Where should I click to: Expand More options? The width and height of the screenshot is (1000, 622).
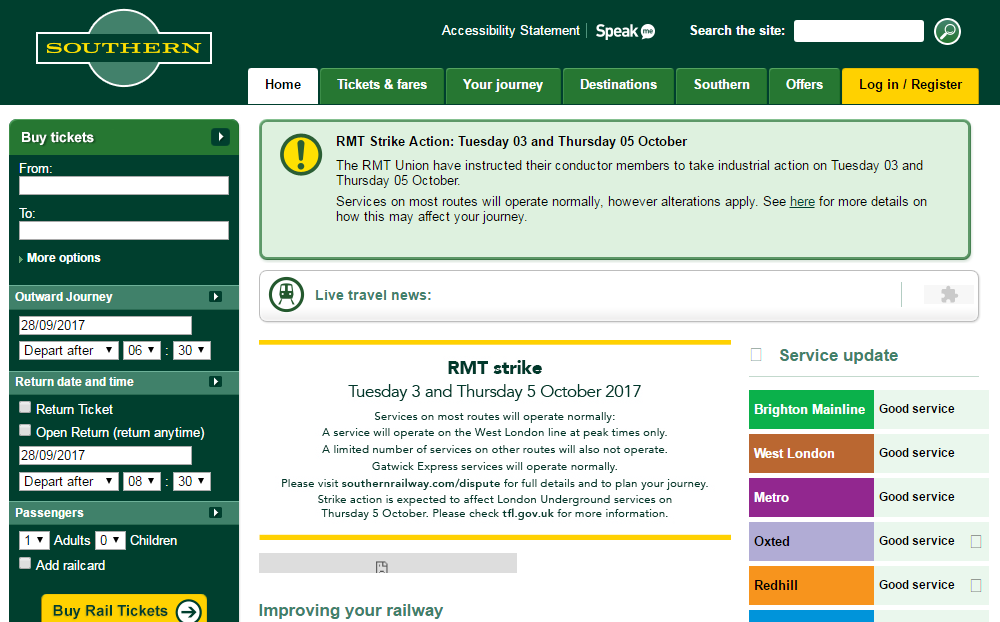63,258
